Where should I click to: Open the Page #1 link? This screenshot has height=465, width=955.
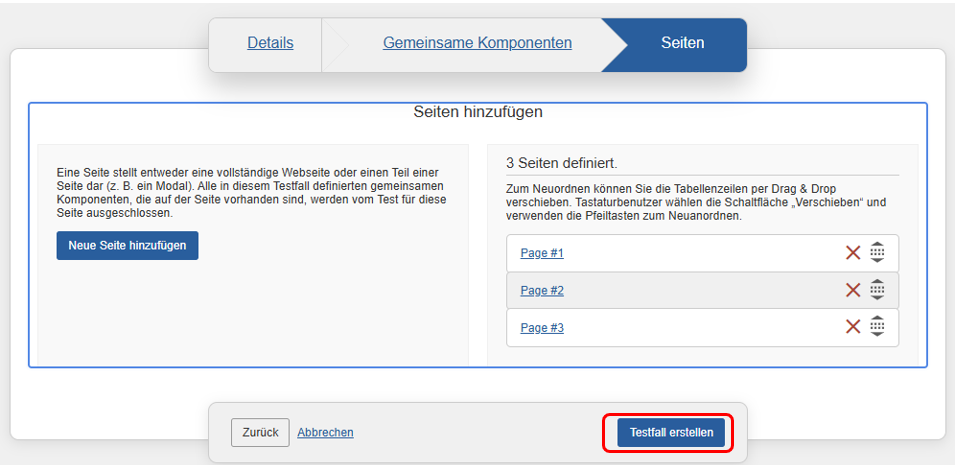point(542,253)
